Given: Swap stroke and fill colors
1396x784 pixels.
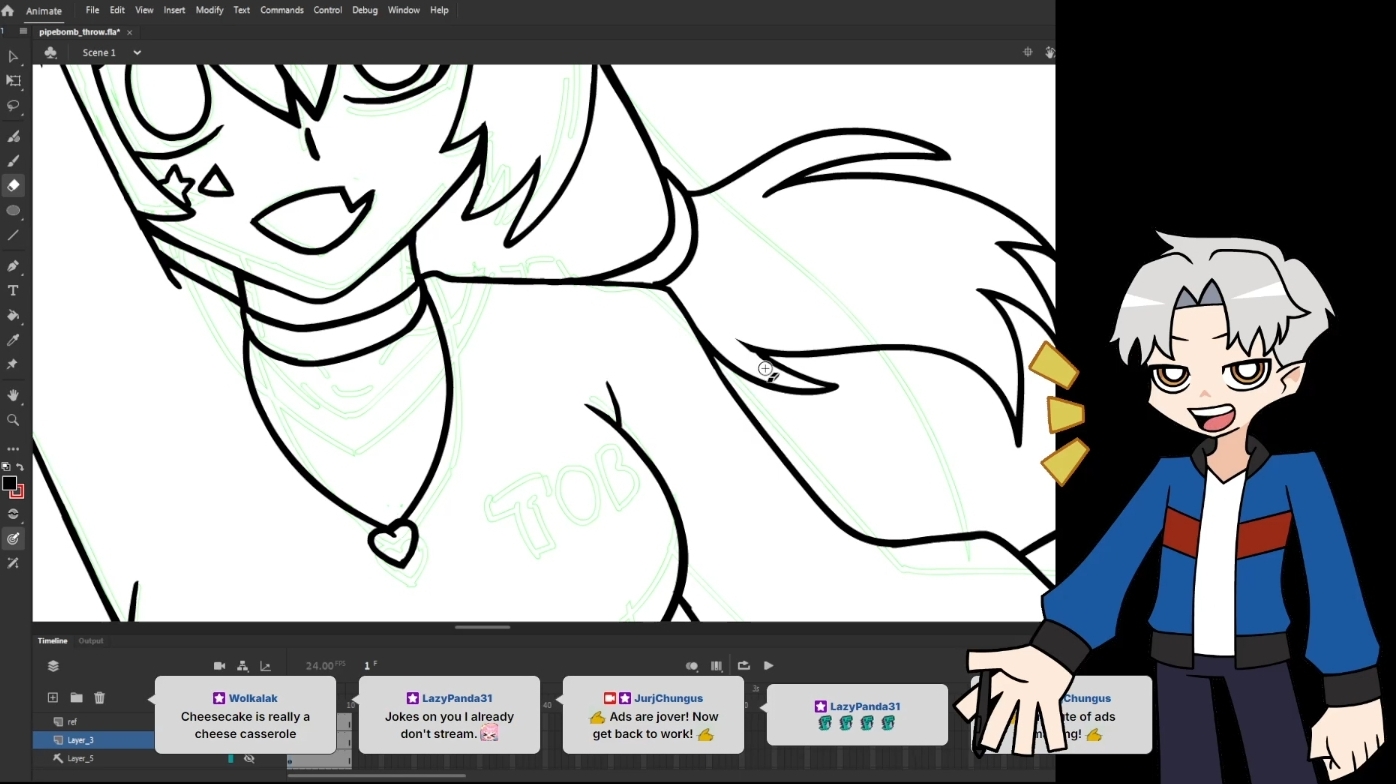Looking at the screenshot, I should tap(20, 467).
